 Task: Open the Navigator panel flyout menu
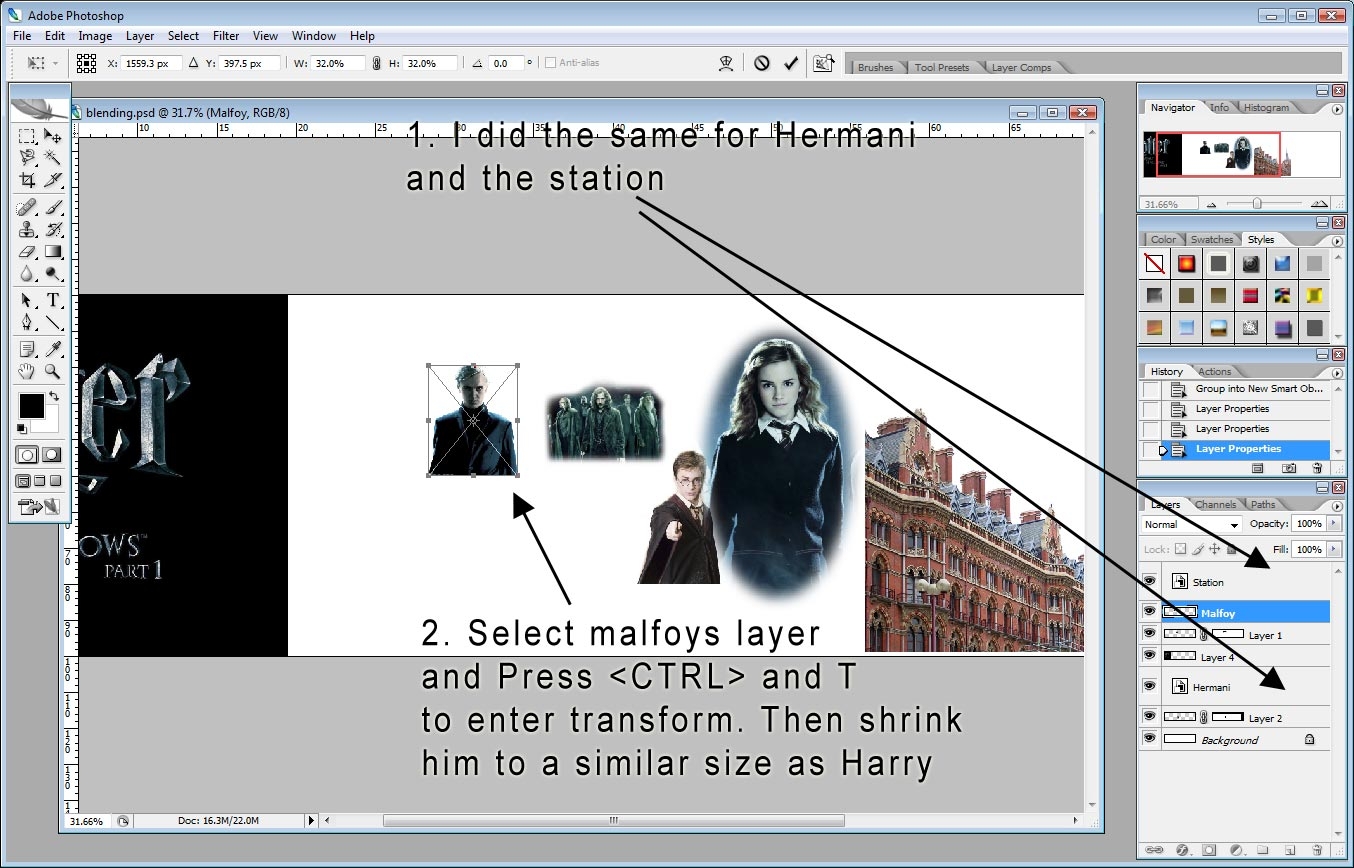tap(1337, 109)
